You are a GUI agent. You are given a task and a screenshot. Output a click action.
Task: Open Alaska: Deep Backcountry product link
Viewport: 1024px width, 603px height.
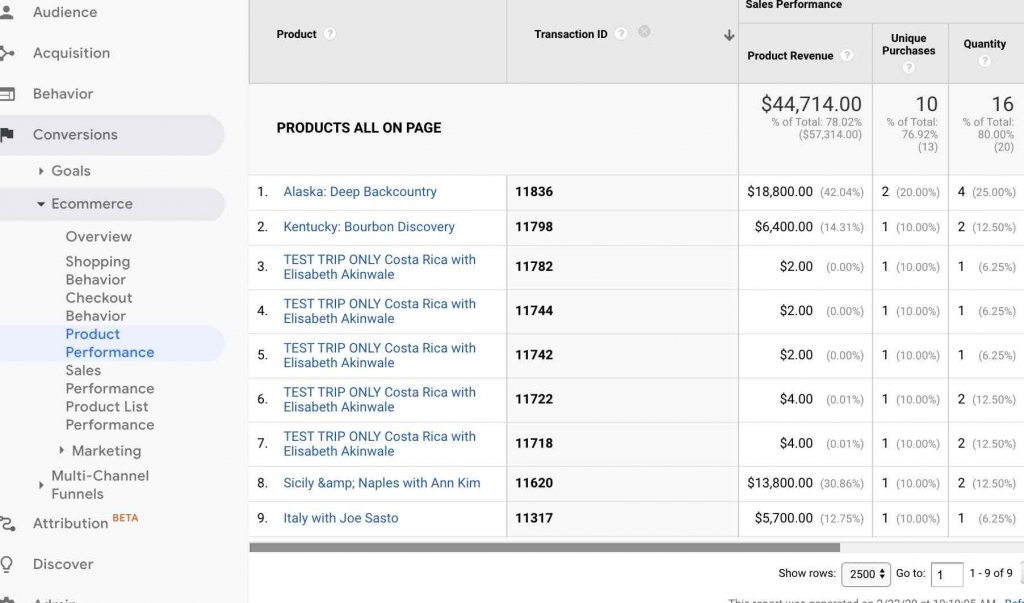coord(360,192)
